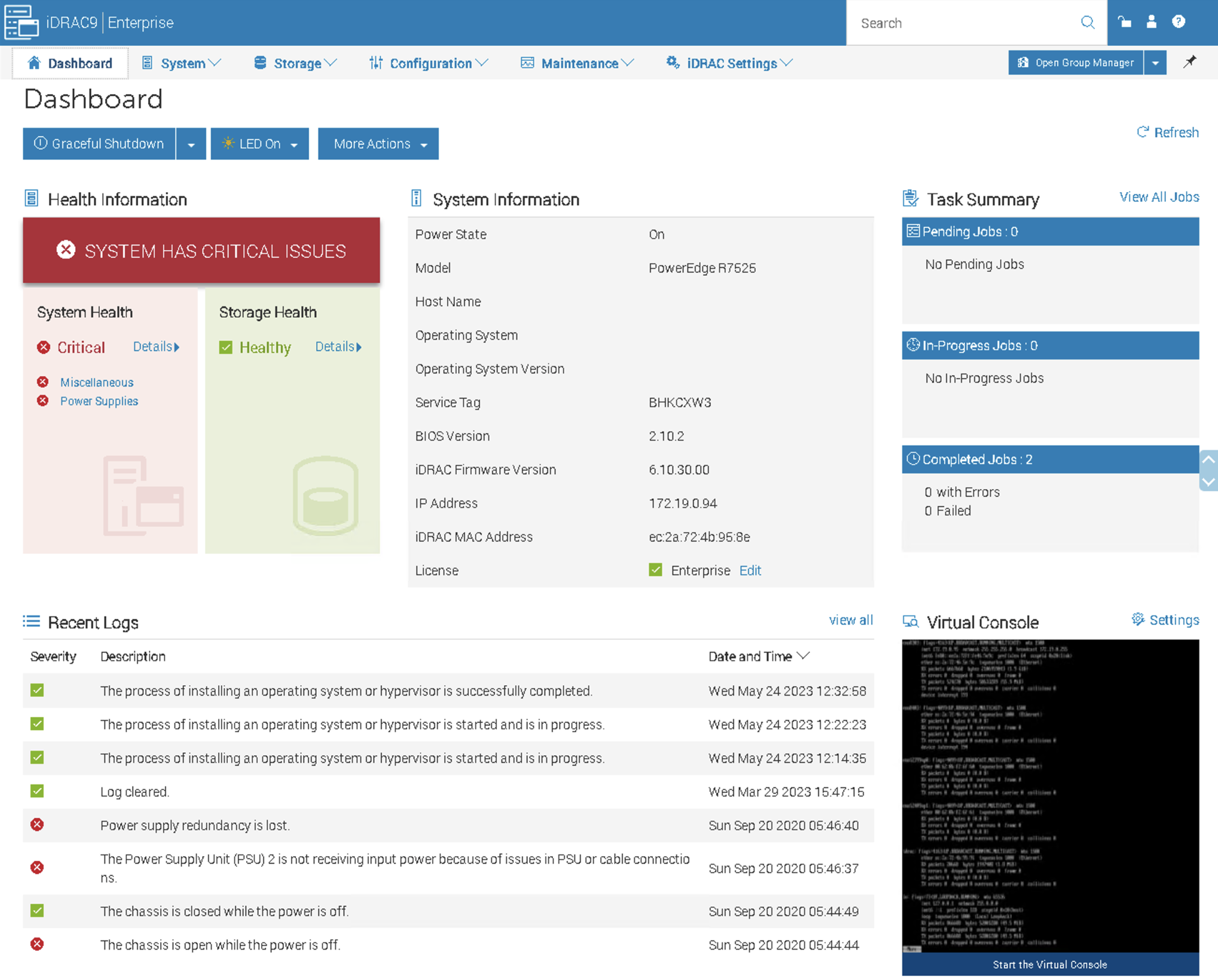
Task: Open the Configuration menu
Action: 429,63
